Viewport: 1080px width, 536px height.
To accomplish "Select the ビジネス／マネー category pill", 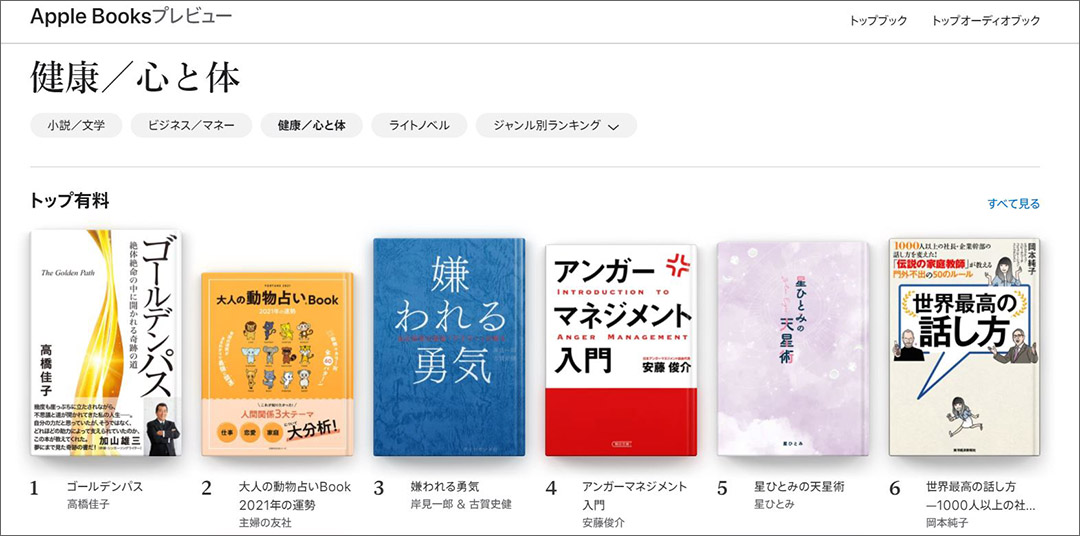I will pyautogui.click(x=191, y=125).
